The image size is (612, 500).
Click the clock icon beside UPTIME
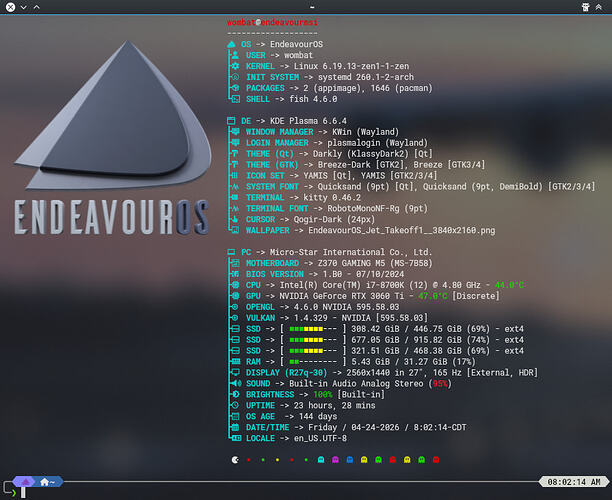235,405
